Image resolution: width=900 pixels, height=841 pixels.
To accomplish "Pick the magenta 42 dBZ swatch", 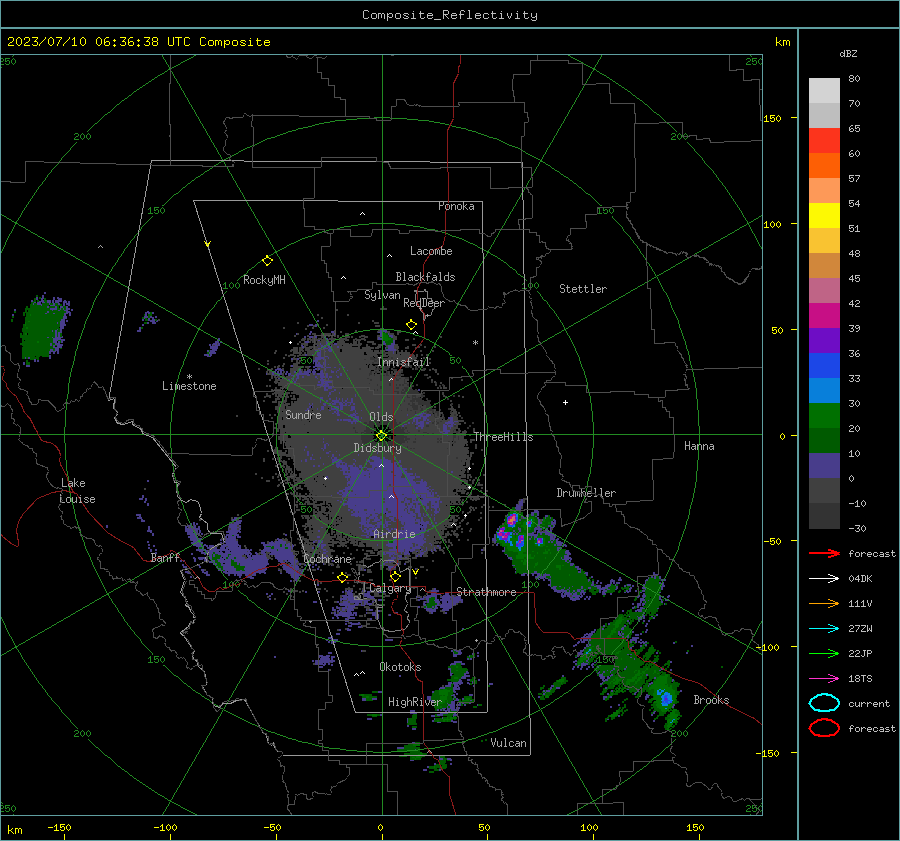I will (824, 315).
